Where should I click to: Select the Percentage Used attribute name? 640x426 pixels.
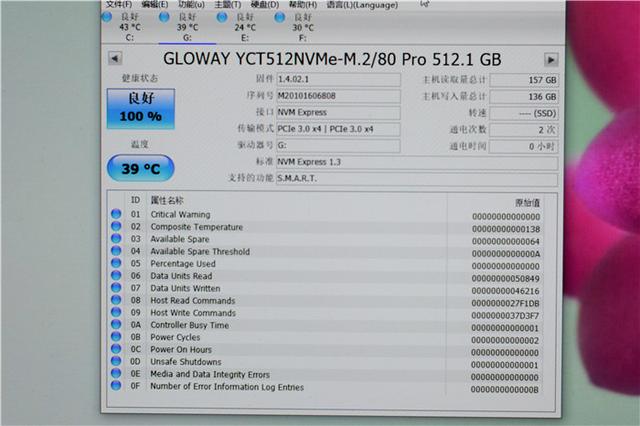point(183,264)
